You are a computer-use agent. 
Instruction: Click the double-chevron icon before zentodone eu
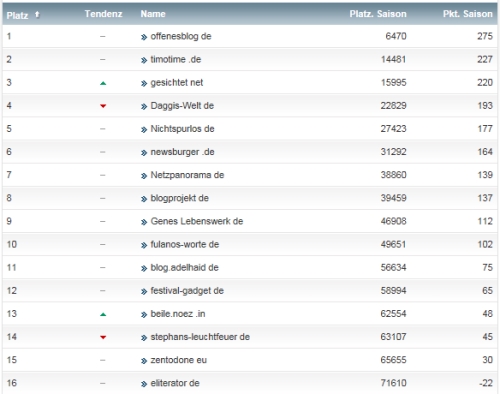pyautogui.click(x=144, y=361)
